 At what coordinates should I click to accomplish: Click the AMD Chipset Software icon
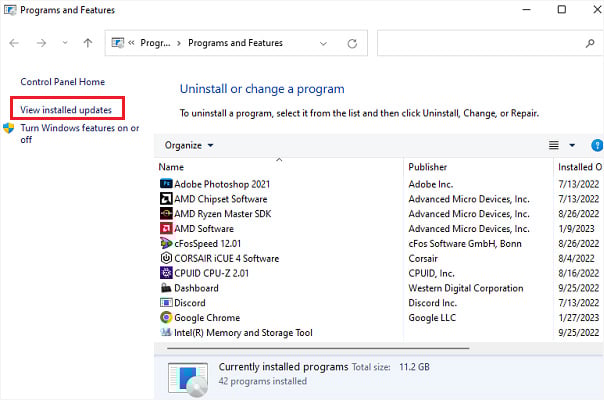click(166, 199)
